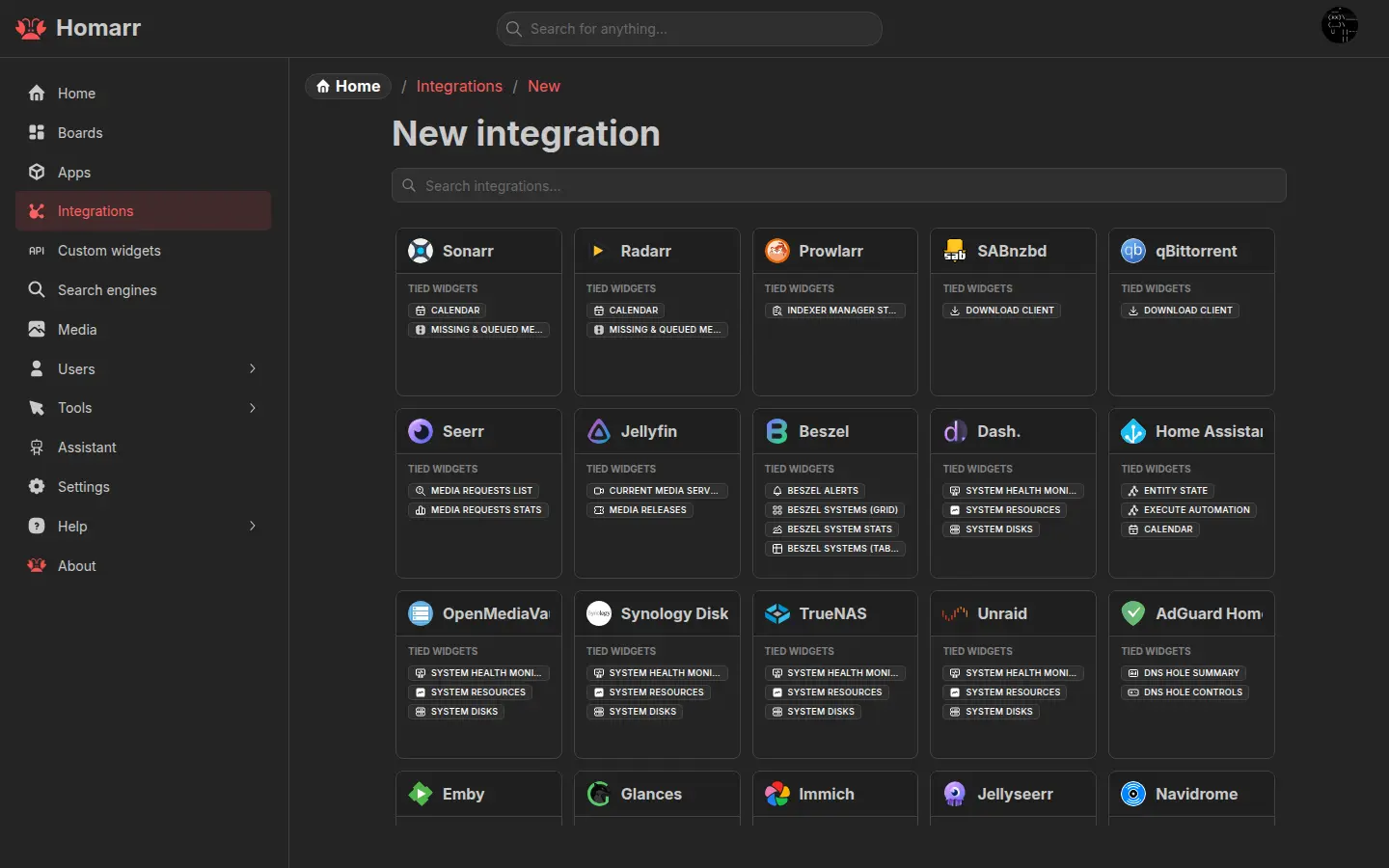
Task: Click the Synology Disk integration icon
Action: pyautogui.click(x=599, y=613)
